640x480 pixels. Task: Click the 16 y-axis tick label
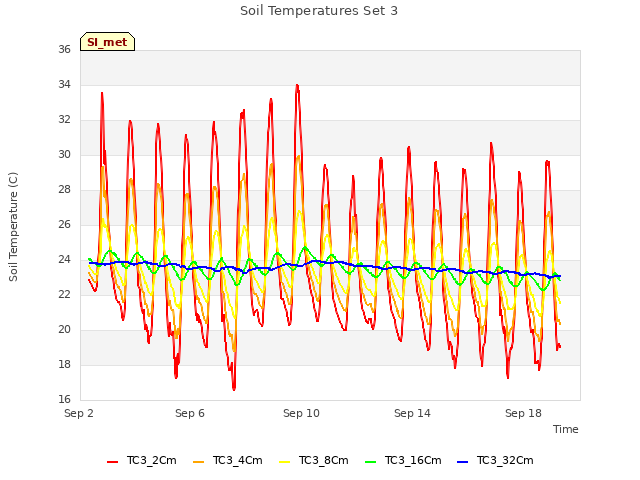coord(64,399)
